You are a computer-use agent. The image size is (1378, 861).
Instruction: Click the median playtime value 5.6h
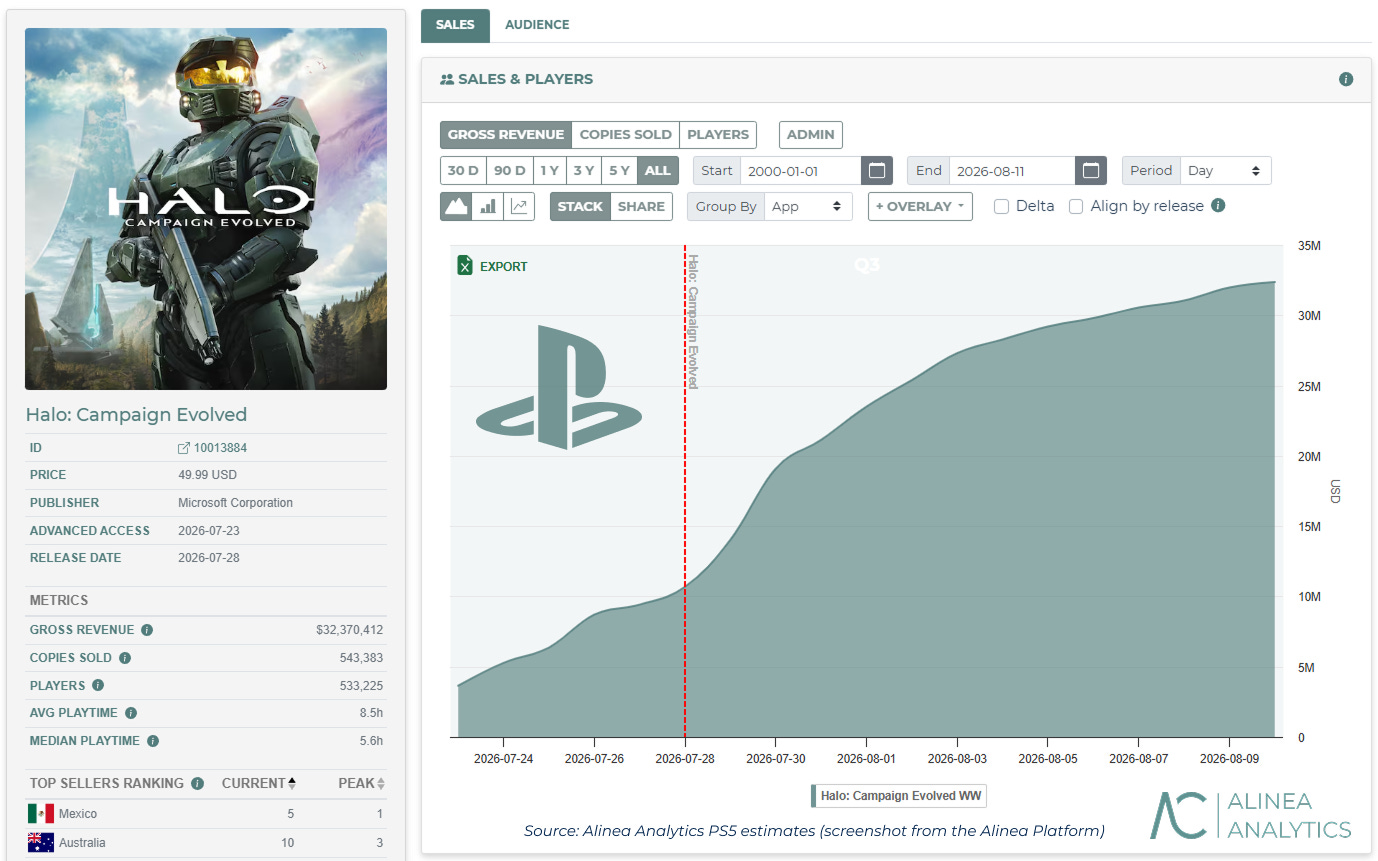pyautogui.click(x=371, y=741)
